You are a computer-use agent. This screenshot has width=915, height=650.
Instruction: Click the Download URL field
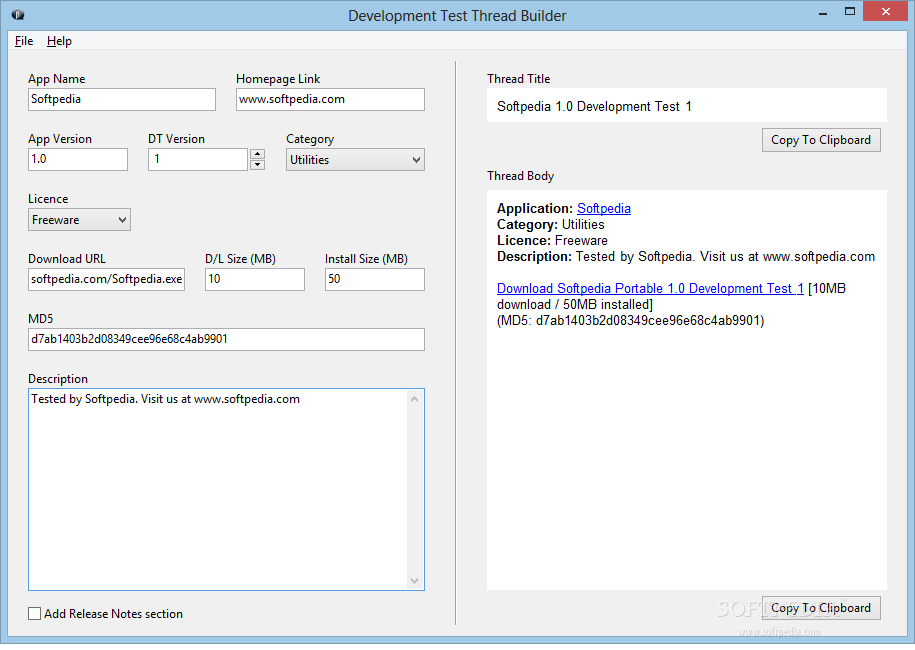106,279
